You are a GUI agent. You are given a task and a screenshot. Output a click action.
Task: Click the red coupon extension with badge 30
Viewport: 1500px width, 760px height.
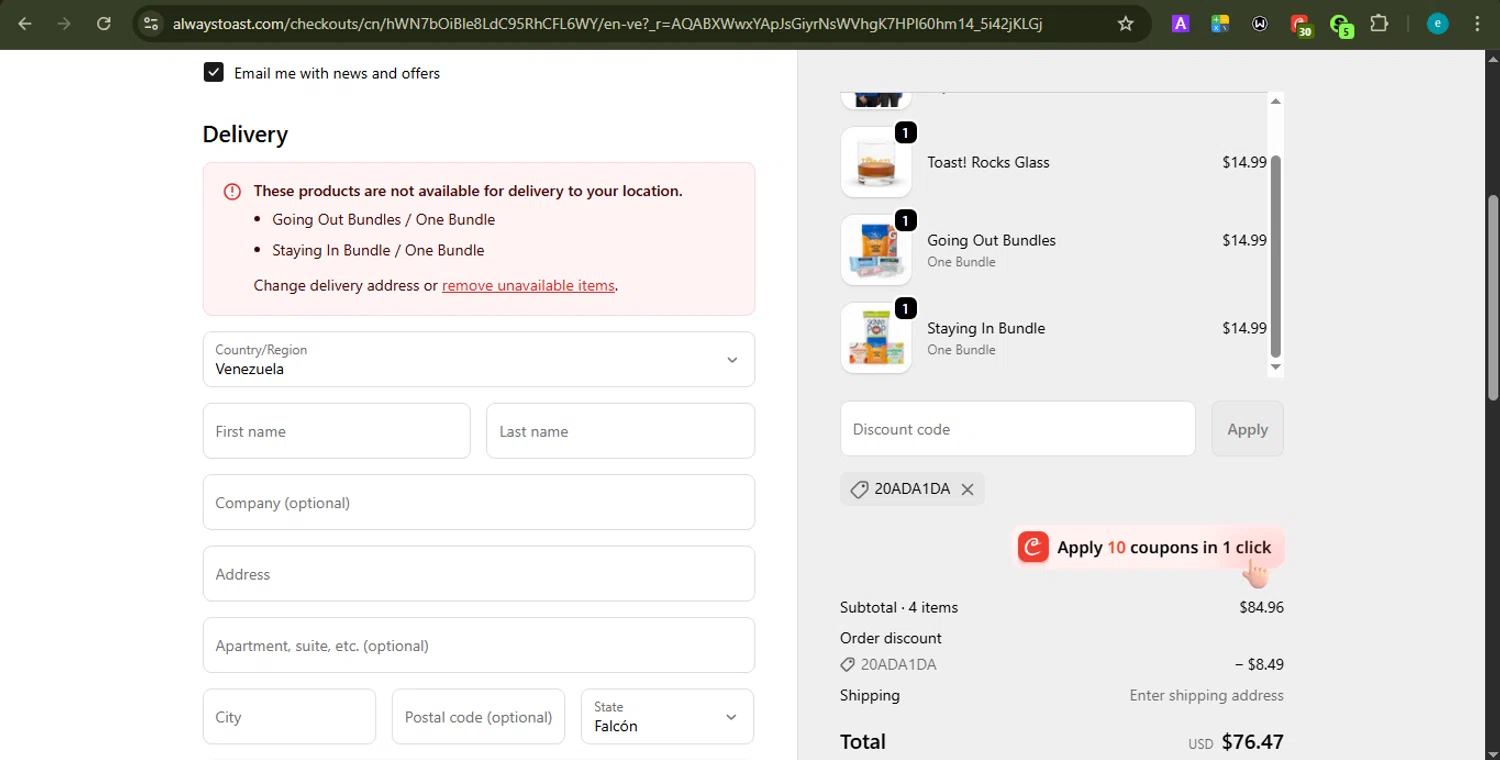[1299, 24]
